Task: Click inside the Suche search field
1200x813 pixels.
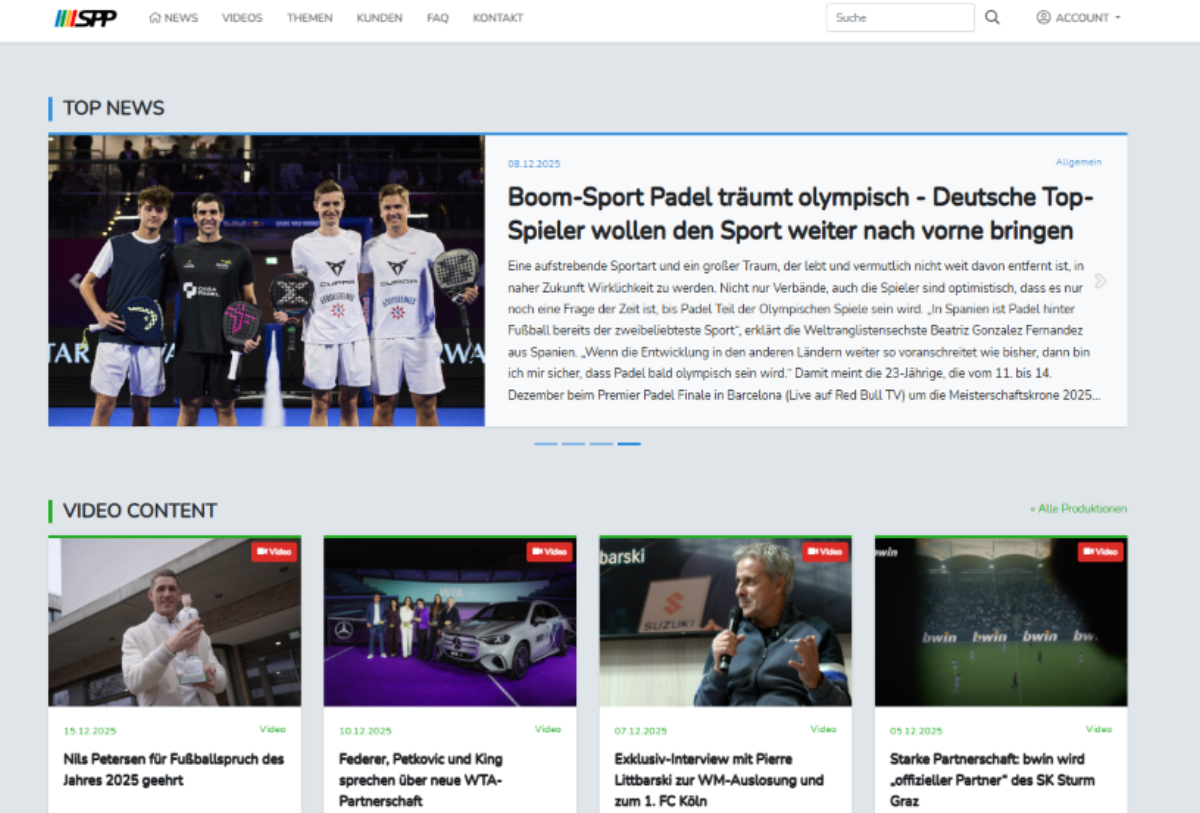Action: point(900,17)
